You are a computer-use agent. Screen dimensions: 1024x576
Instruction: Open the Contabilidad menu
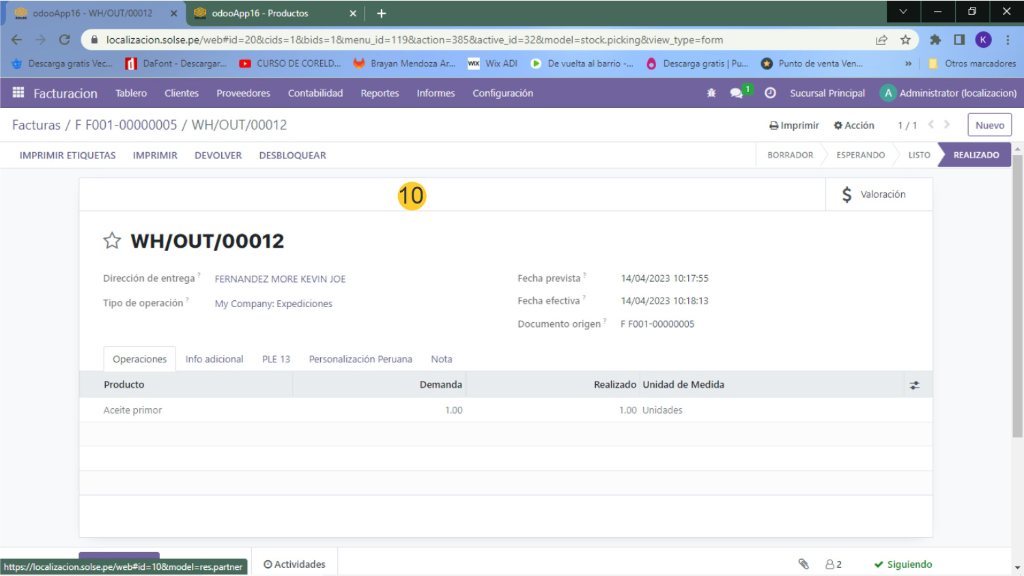(315, 93)
